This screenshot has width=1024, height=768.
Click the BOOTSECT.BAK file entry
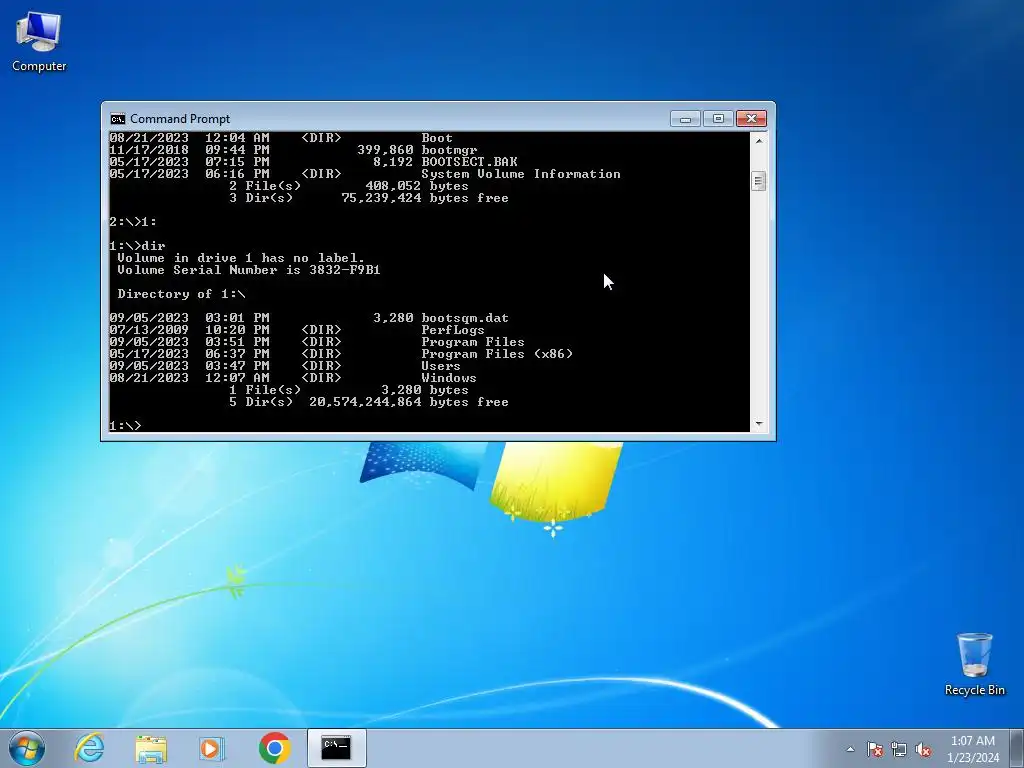tap(469, 162)
